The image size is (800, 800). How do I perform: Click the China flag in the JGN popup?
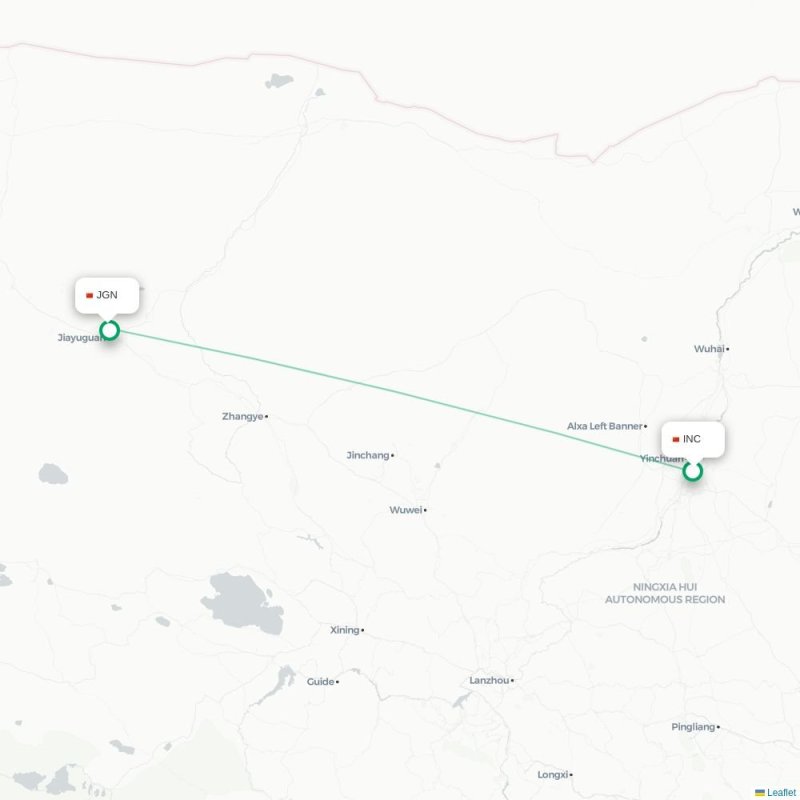pyautogui.click(x=89, y=295)
